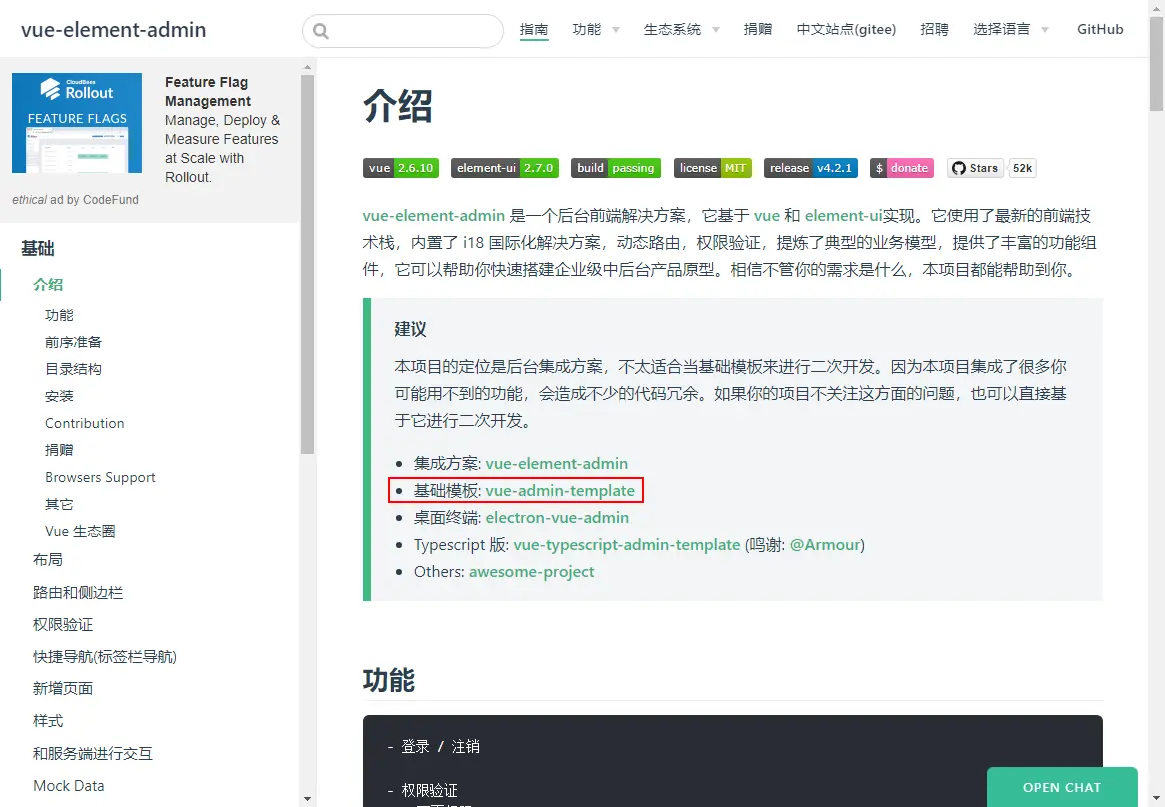The width and height of the screenshot is (1165, 807).
Task: Click the element-ui 2.7.0 badge
Action: [505, 168]
